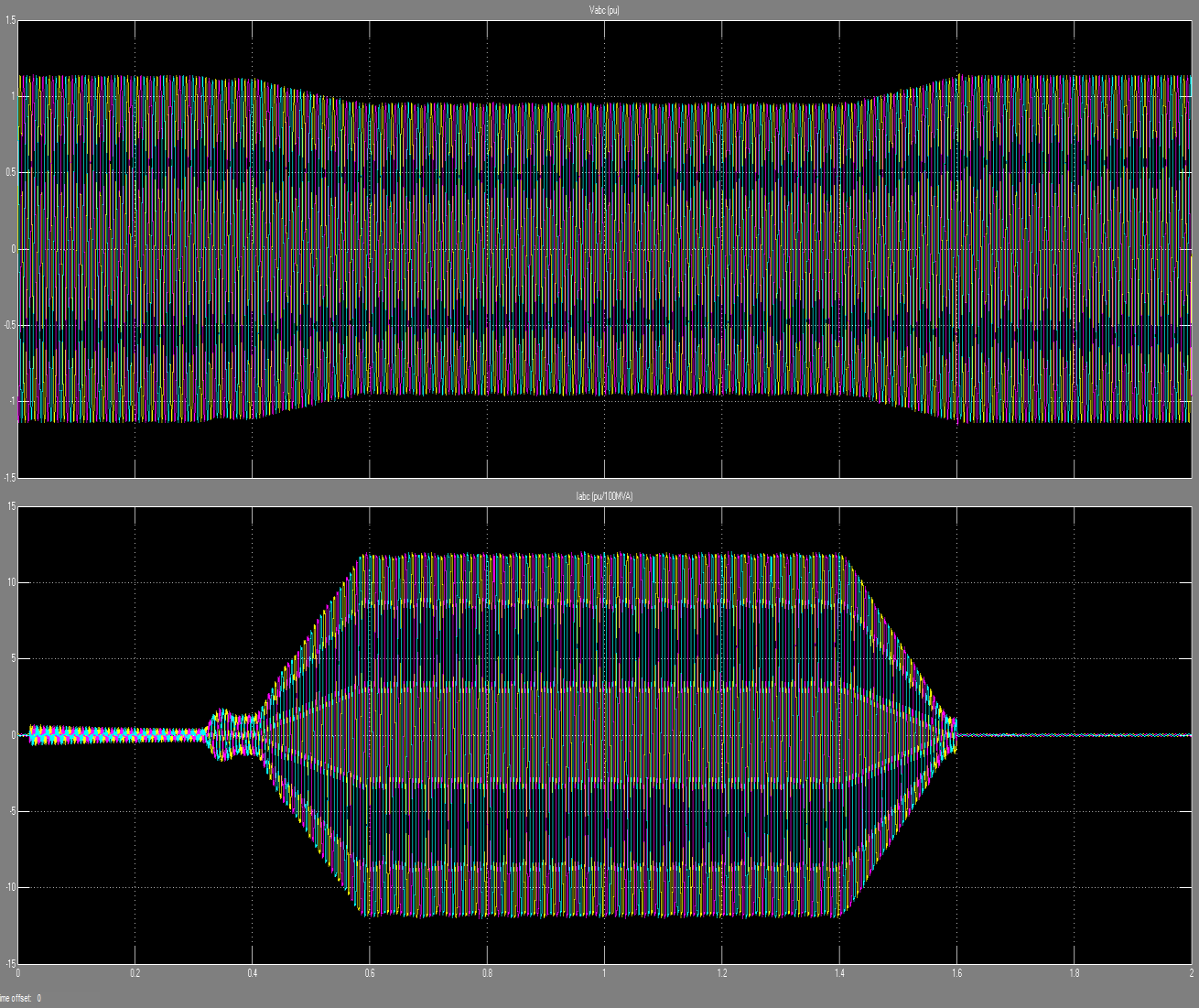Click the 1.2 tick on the time axis
1199x1008 pixels.
pyautogui.click(x=722, y=973)
